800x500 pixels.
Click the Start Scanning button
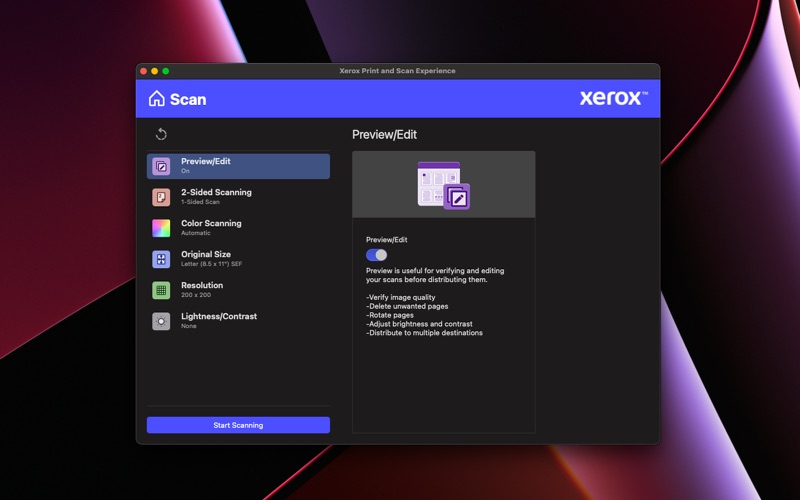tap(238, 425)
